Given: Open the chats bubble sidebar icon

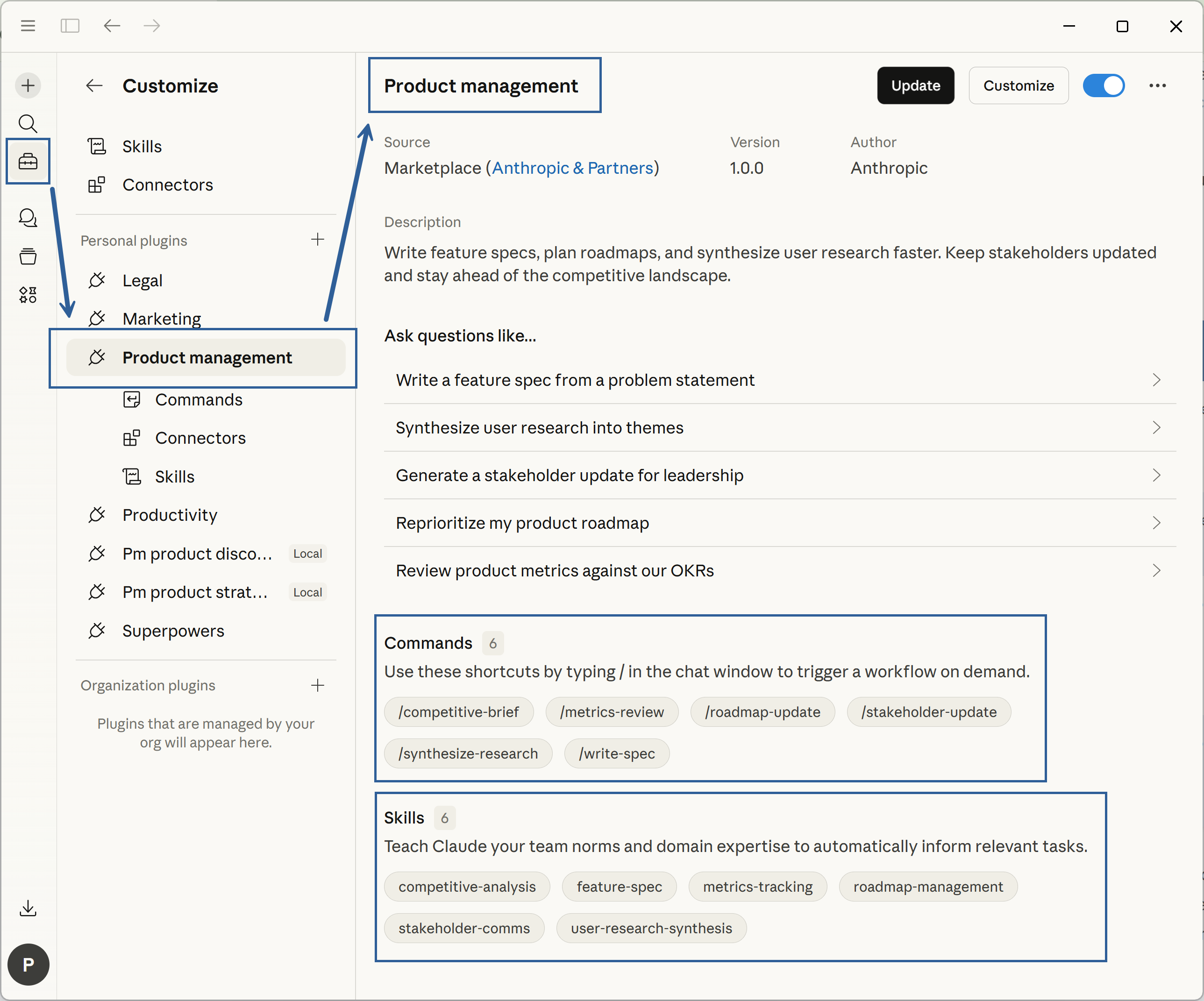Looking at the screenshot, I should pyautogui.click(x=28, y=218).
